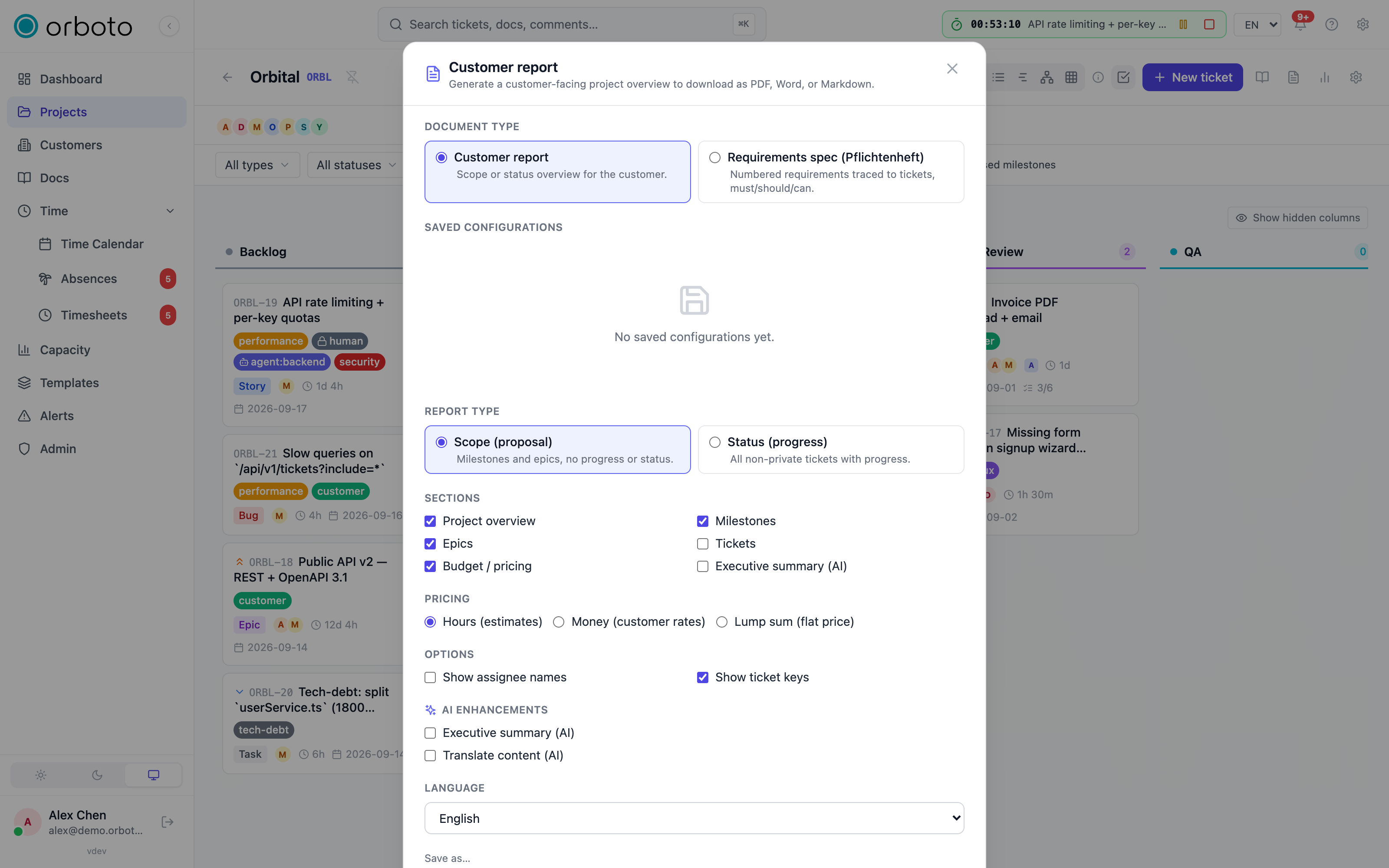The image size is (1389, 868).
Task: Click the project info icon
Action: tap(1098, 77)
